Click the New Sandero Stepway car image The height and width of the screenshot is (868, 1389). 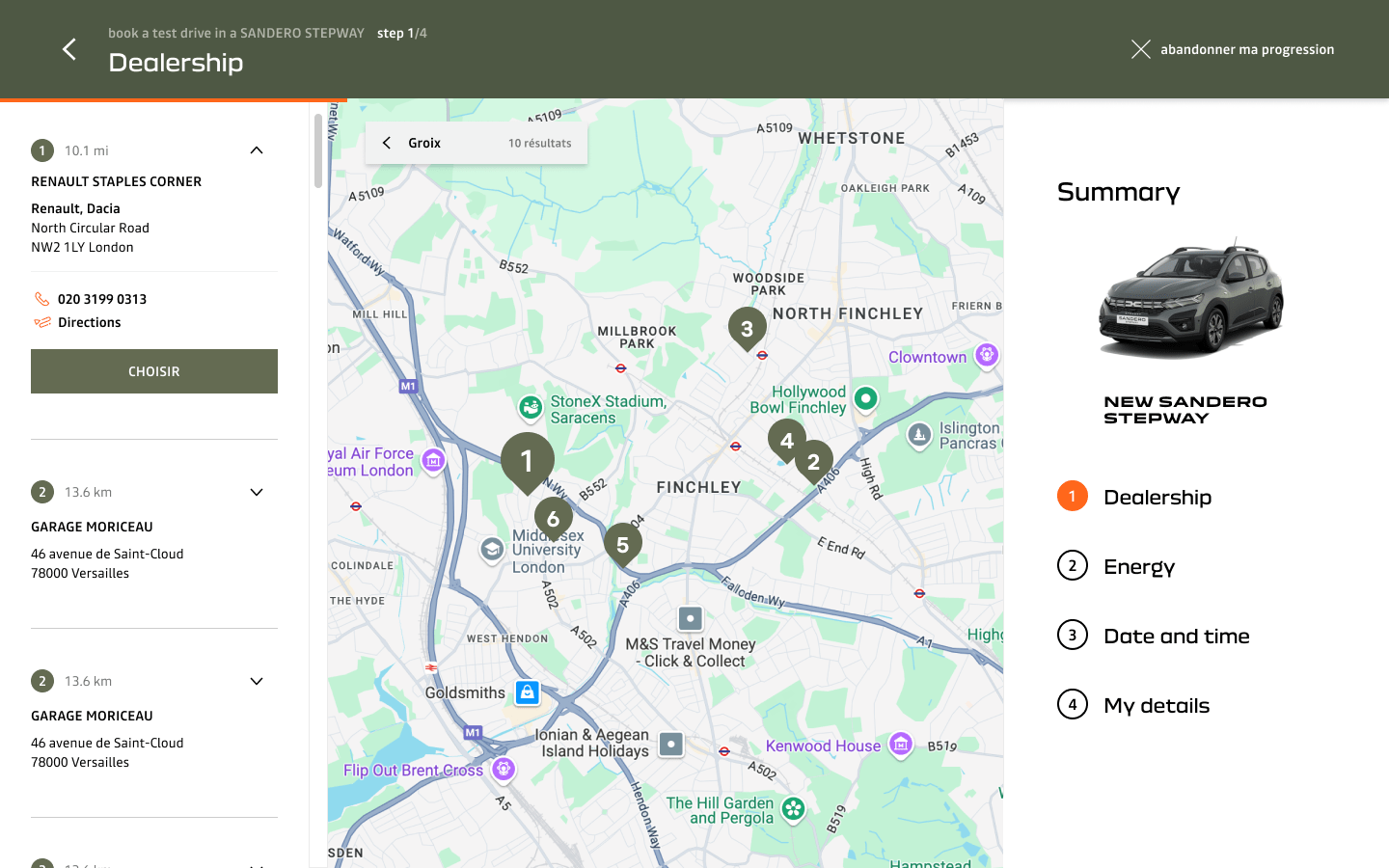[1192, 301]
